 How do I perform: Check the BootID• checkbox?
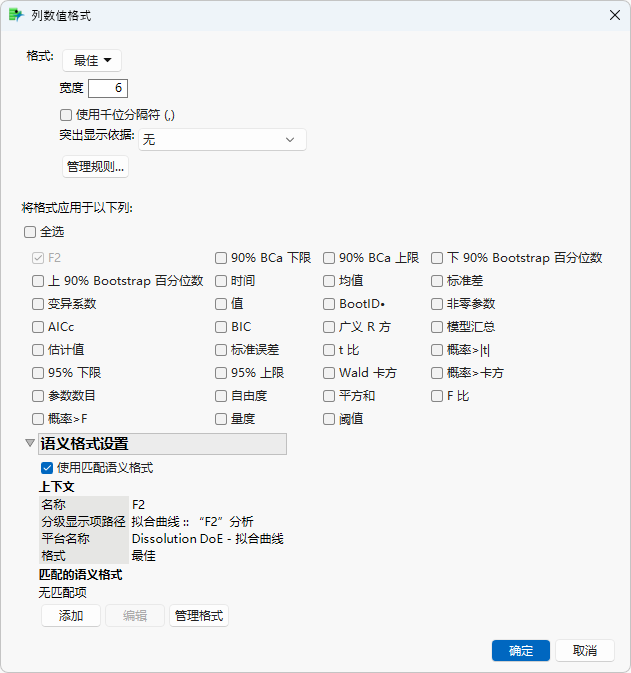(329, 304)
